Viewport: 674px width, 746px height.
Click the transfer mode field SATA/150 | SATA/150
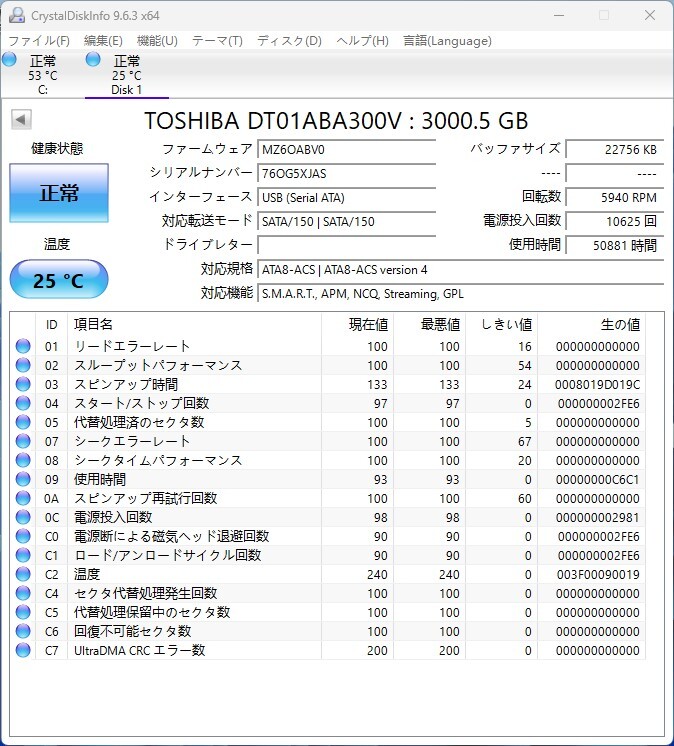click(x=346, y=222)
